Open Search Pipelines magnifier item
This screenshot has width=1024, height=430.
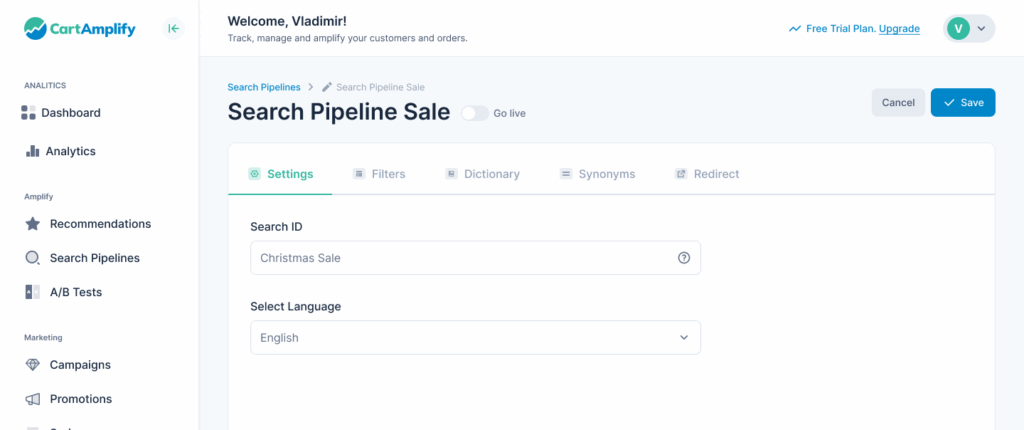[94, 258]
